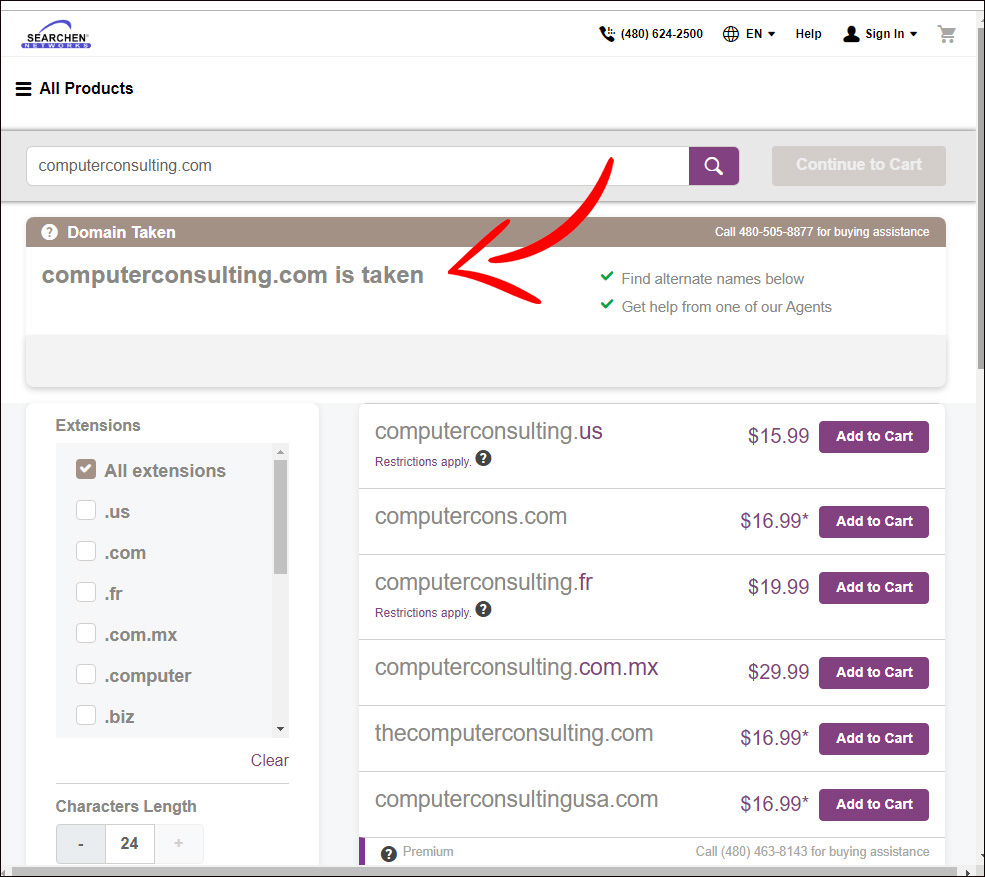Add thecomputerconsulting.com to cart
This screenshot has height=877, width=985.
click(874, 738)
